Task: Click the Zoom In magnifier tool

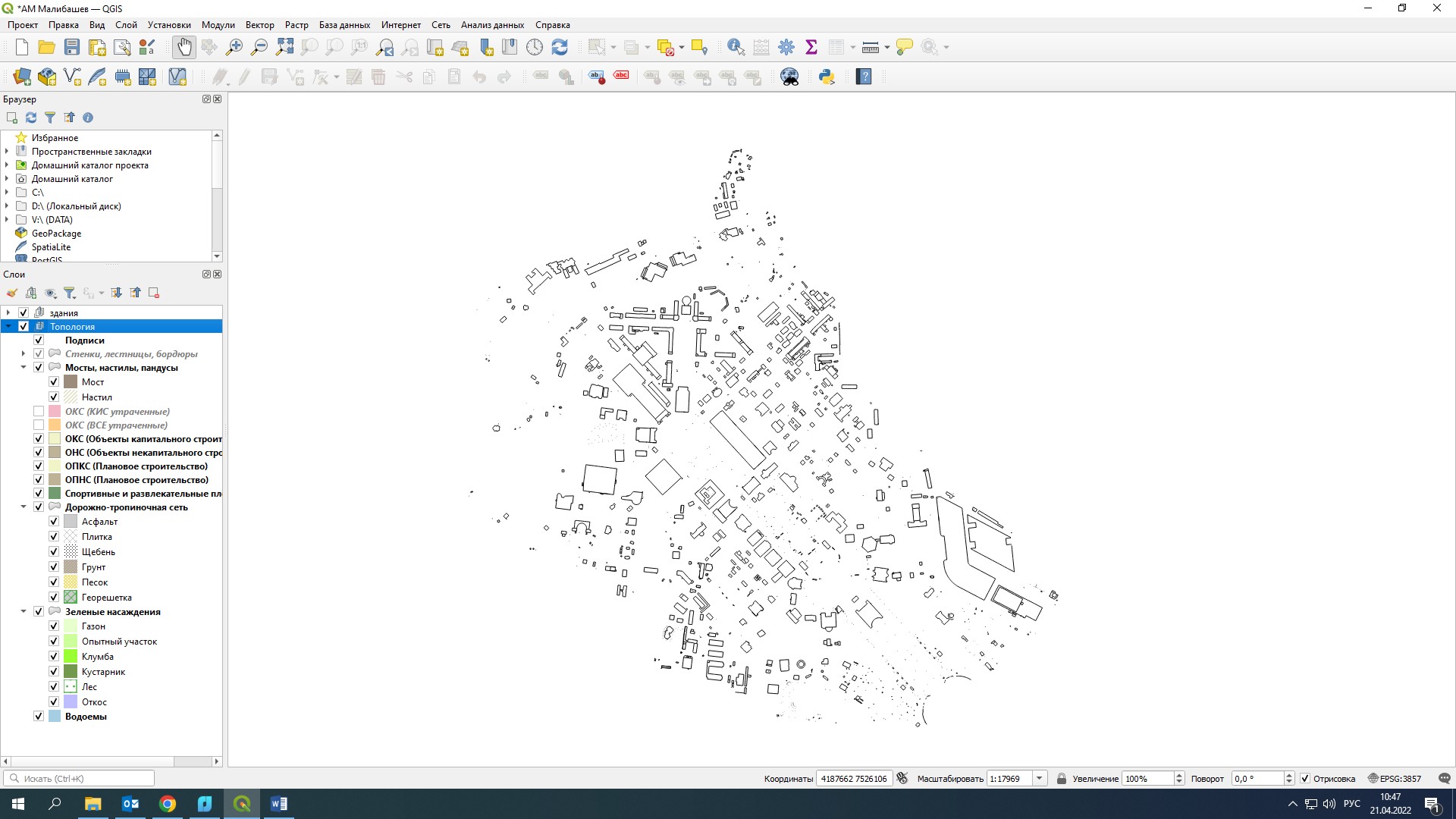Action: click(234, 47)
